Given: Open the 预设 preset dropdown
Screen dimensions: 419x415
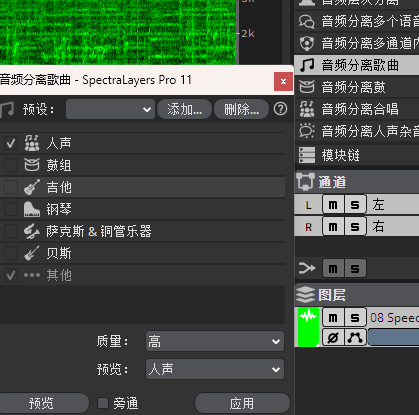Looking at the screenshot, I should (110, 109).
